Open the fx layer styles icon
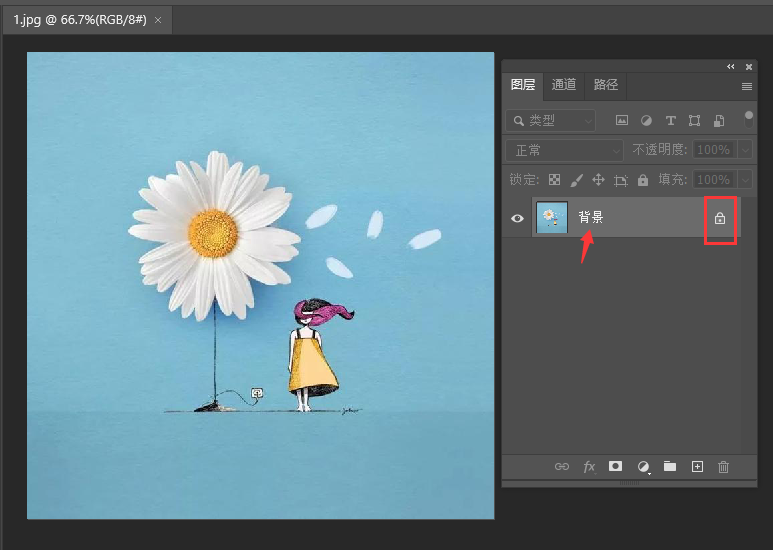 tap(589, 466)
